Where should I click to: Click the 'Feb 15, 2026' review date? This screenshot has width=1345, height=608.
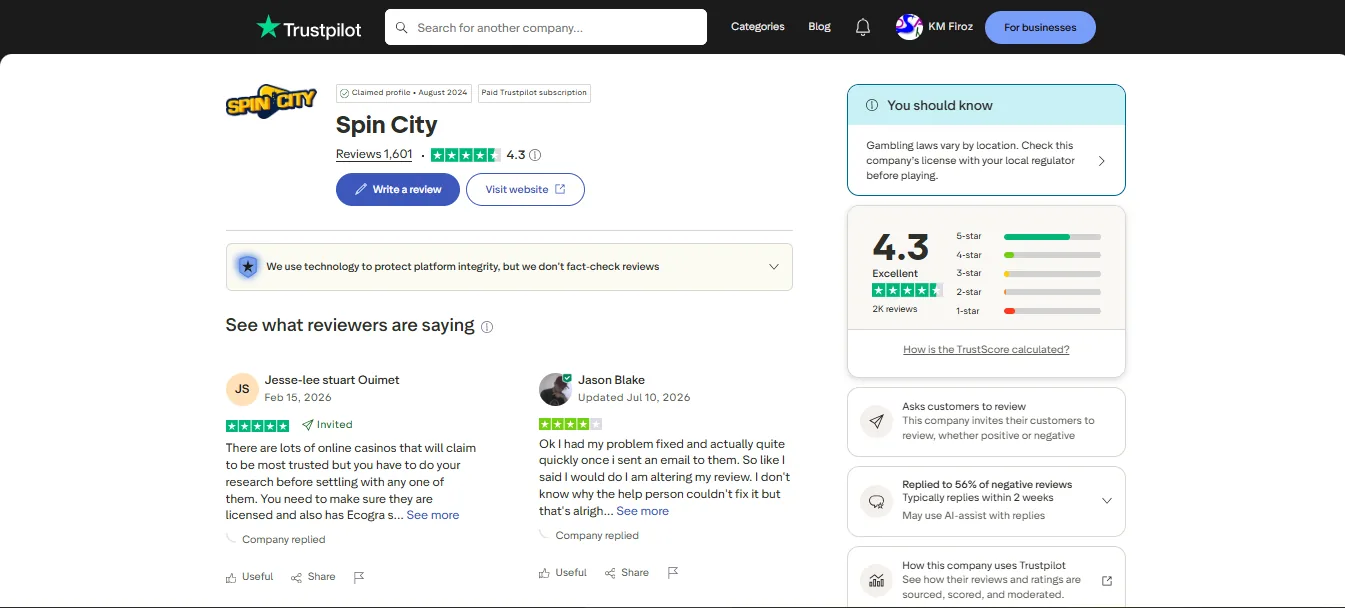point(298,398)
